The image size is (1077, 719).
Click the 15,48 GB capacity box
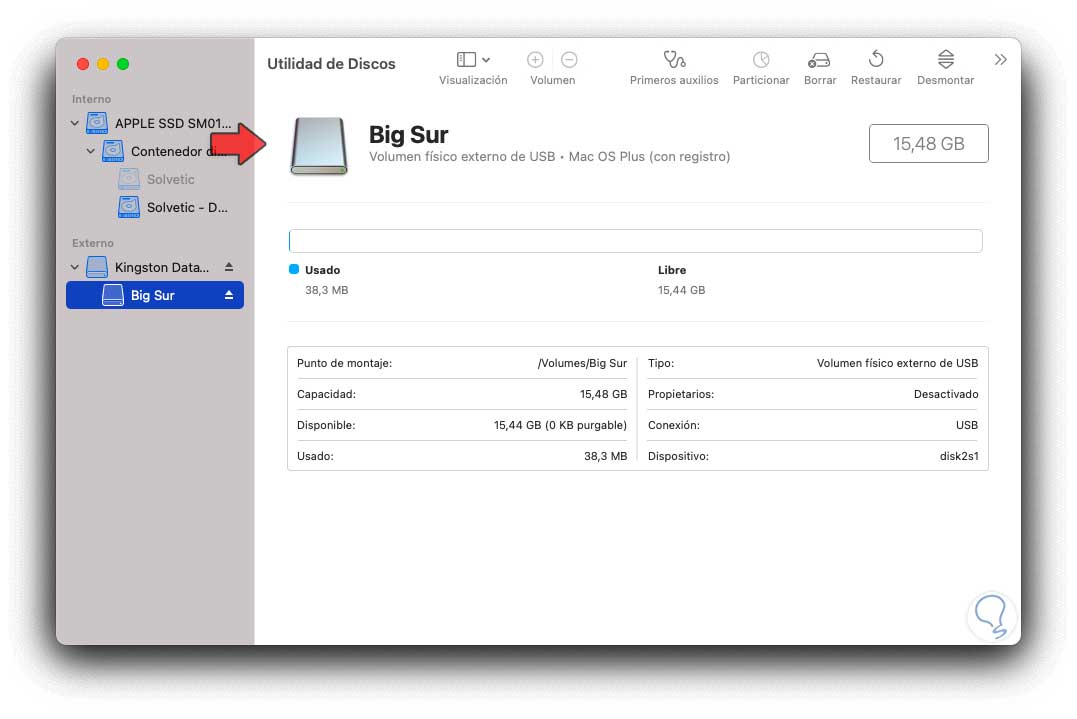pyautogui.click(x=929, y=144)
